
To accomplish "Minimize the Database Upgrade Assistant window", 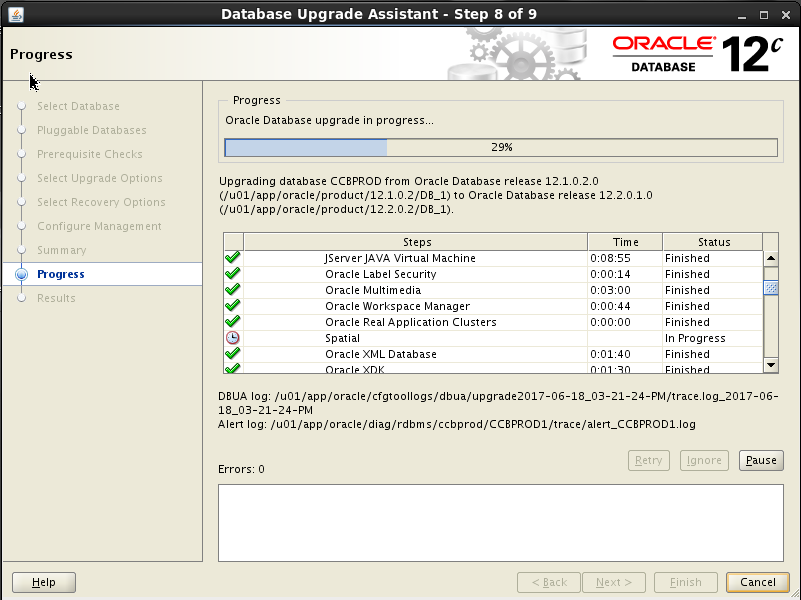I will (742, 15).
